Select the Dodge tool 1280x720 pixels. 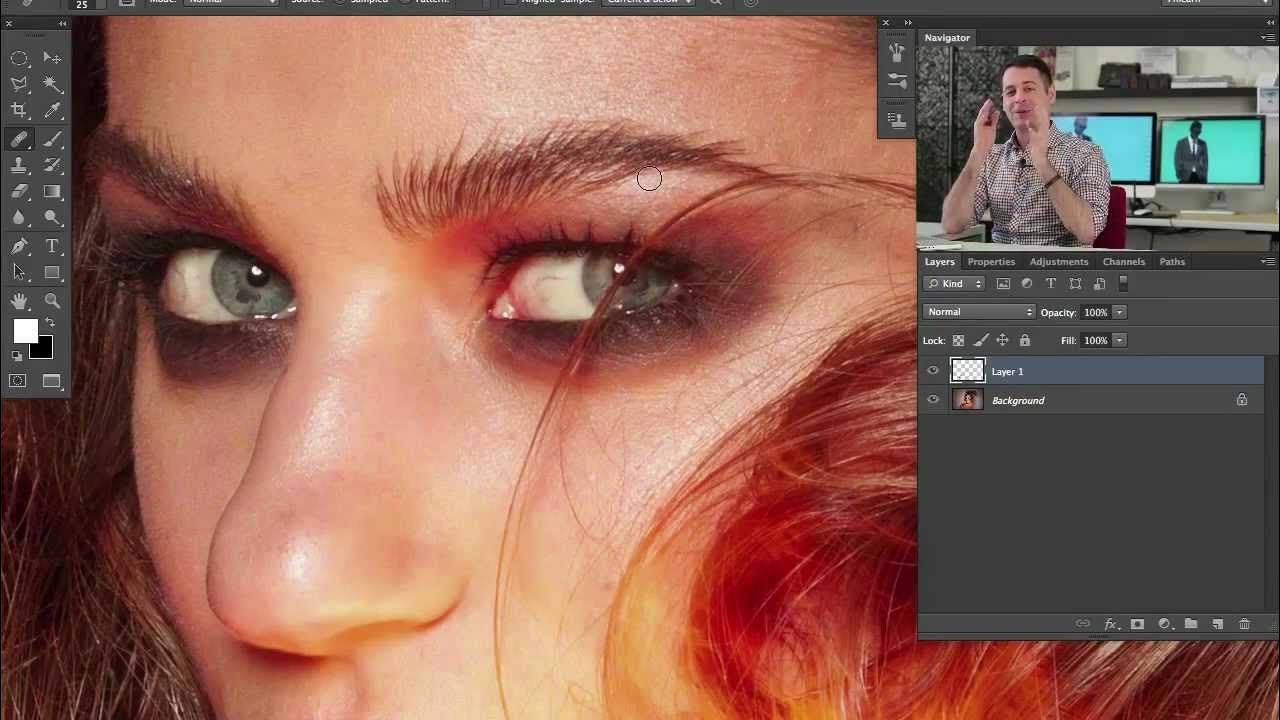pyautogui.click(x=52, y=218)
